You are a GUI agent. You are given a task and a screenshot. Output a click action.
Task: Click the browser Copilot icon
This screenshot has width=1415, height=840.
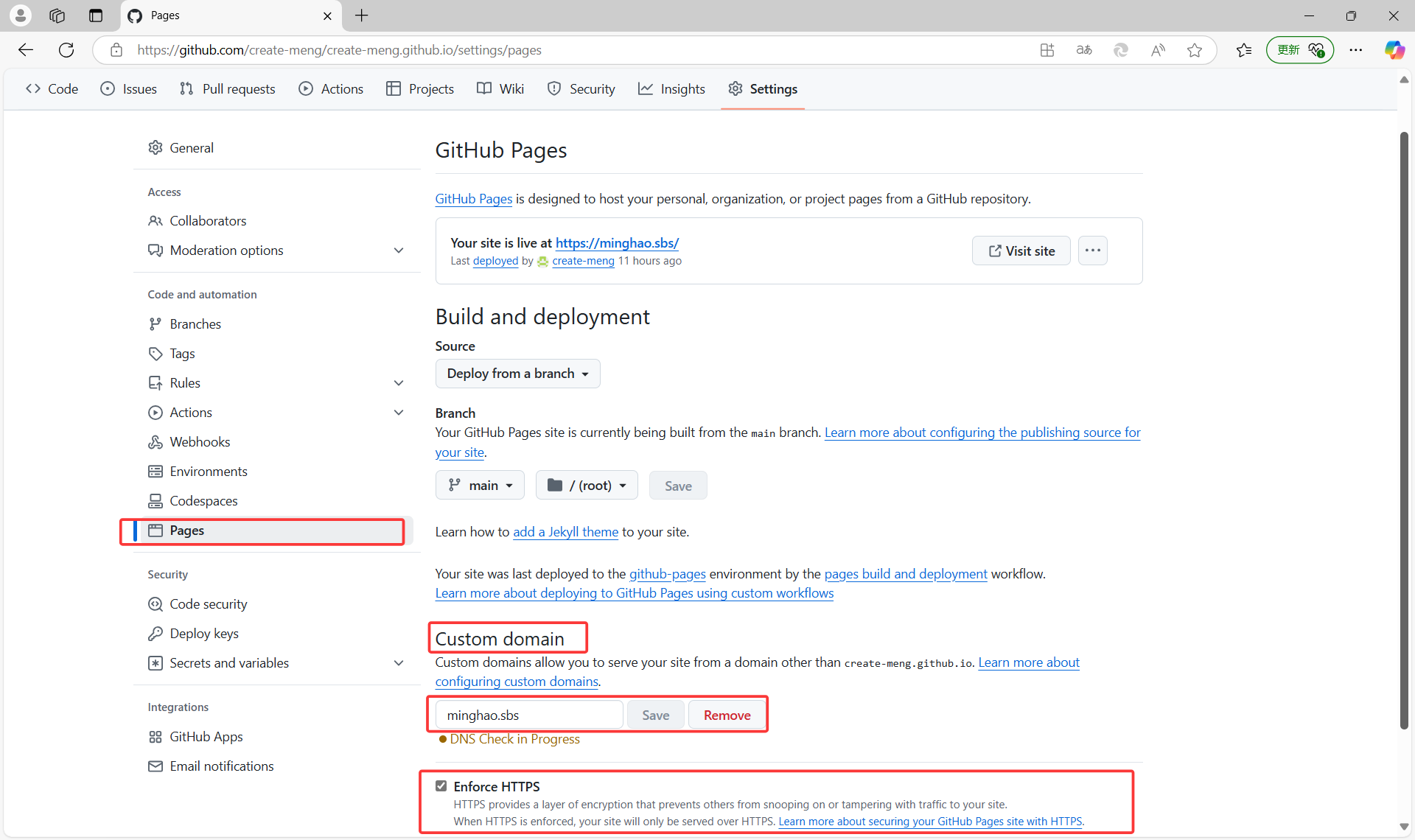(x=1394, y=49)
